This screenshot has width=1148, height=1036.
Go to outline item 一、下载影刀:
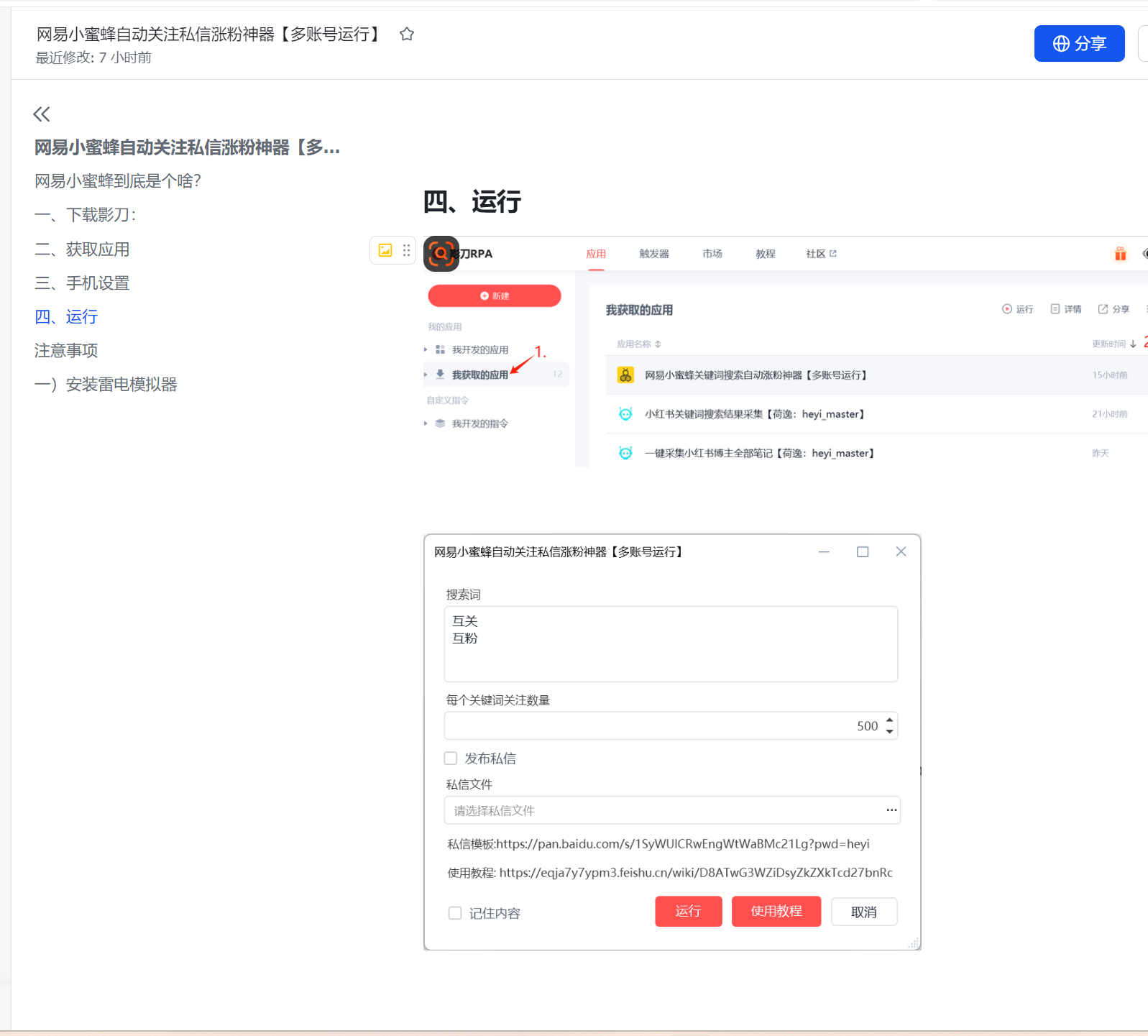[86, 215]
